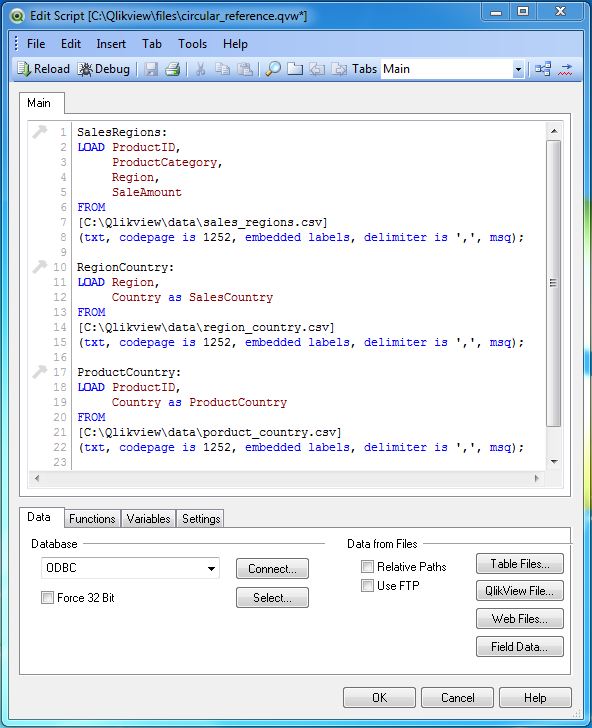Click the vertical scrollbar thumb in script editor
This screenshot has width=592, height=728.
[x=553, y=283]
